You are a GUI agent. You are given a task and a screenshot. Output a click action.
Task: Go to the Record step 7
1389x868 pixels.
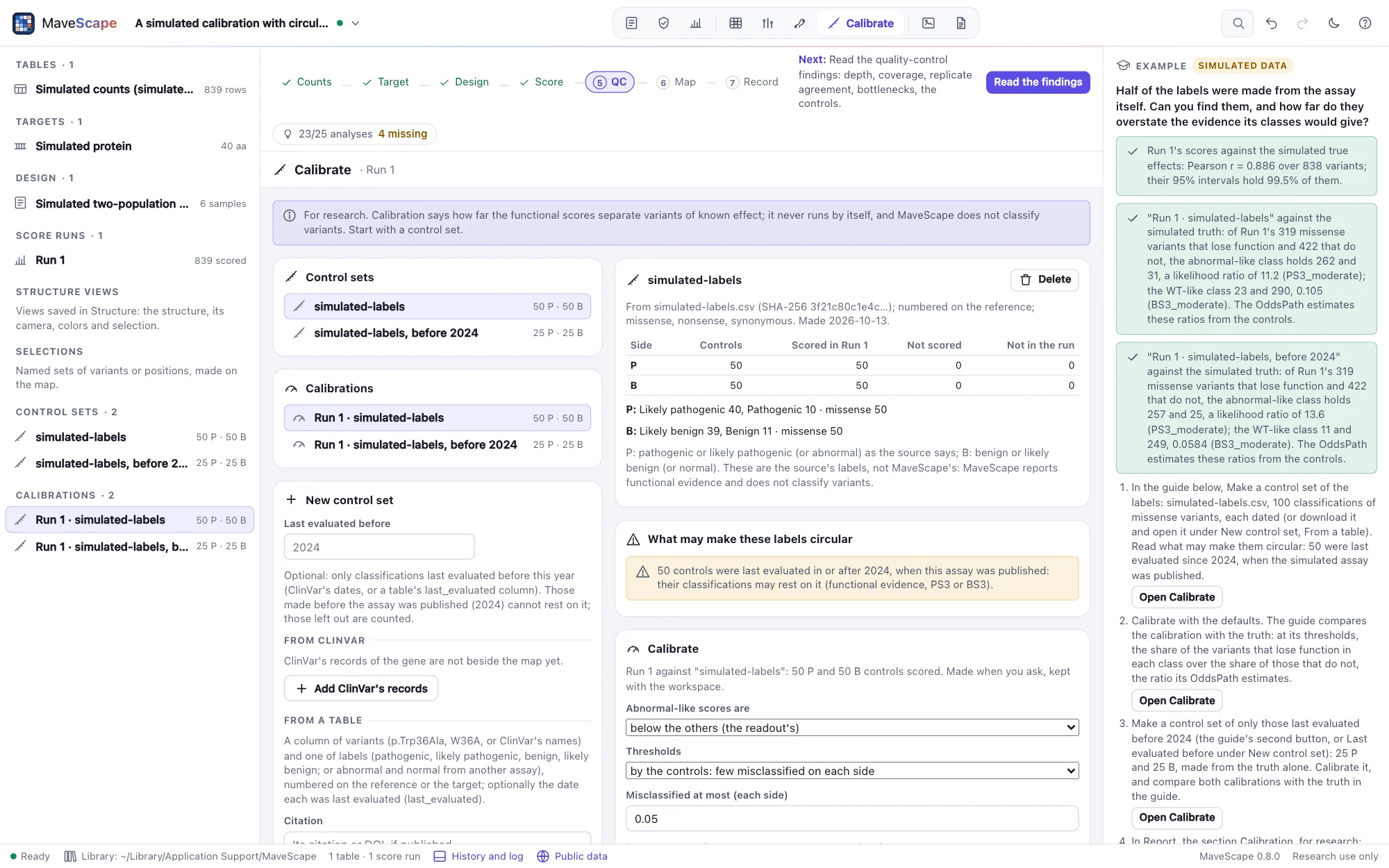(x=752, y=82)
